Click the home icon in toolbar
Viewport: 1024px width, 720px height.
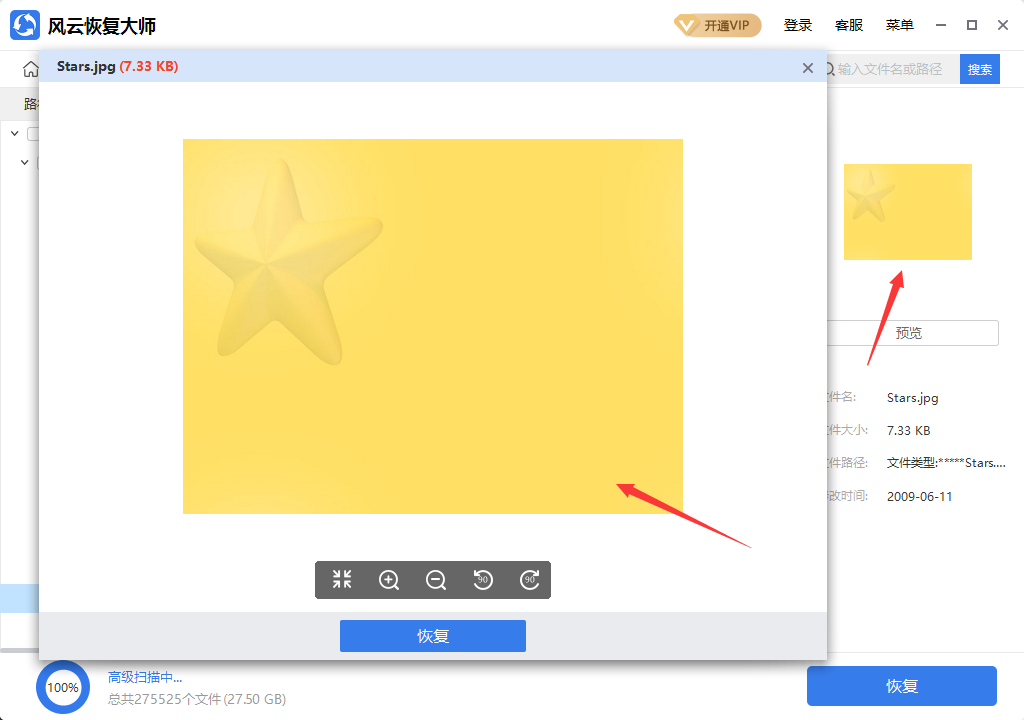30,69
